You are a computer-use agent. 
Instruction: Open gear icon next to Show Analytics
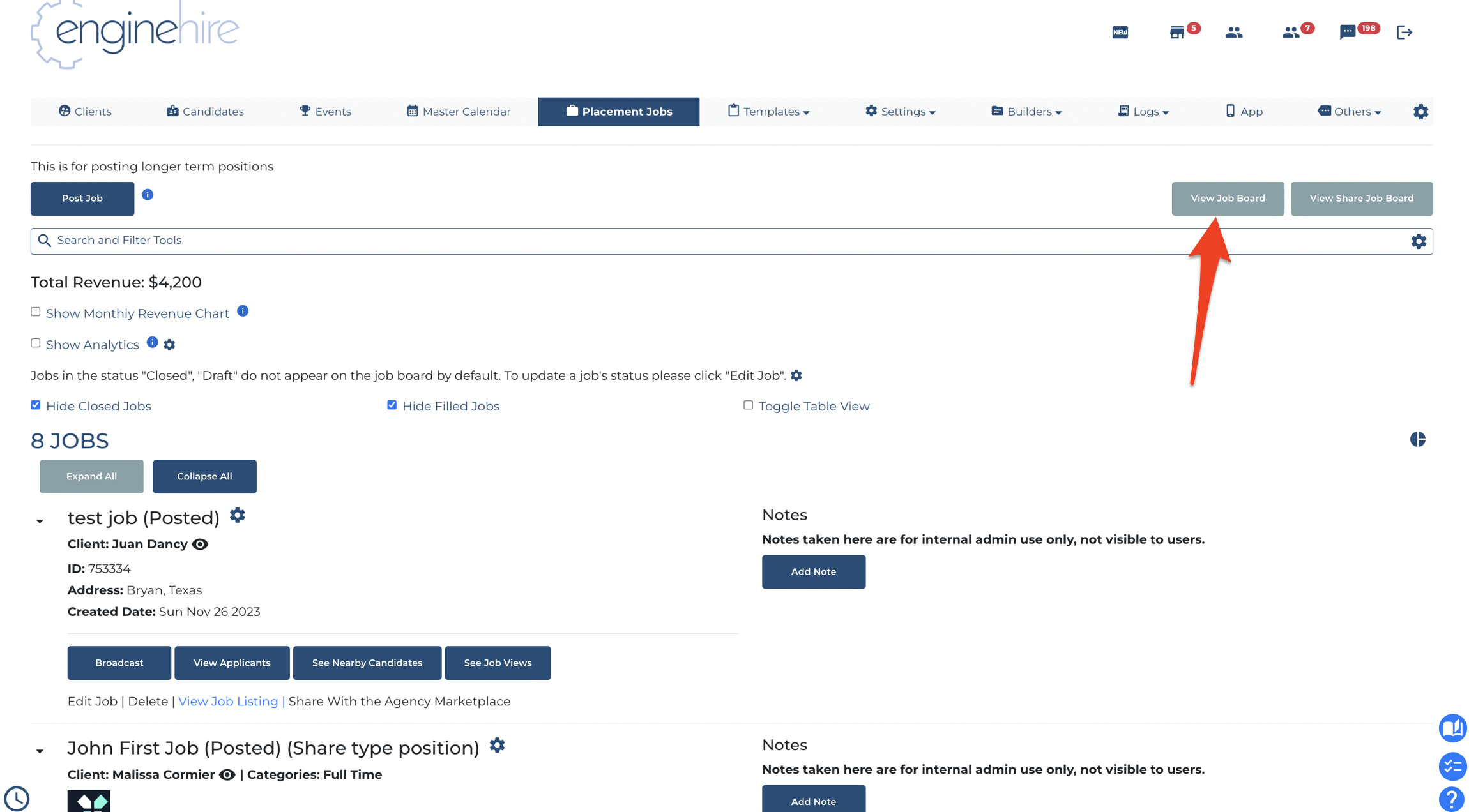click(169, 345)
